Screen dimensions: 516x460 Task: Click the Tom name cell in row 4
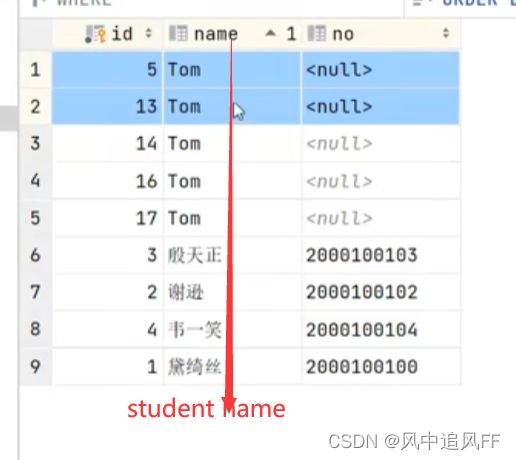(232, 181)
